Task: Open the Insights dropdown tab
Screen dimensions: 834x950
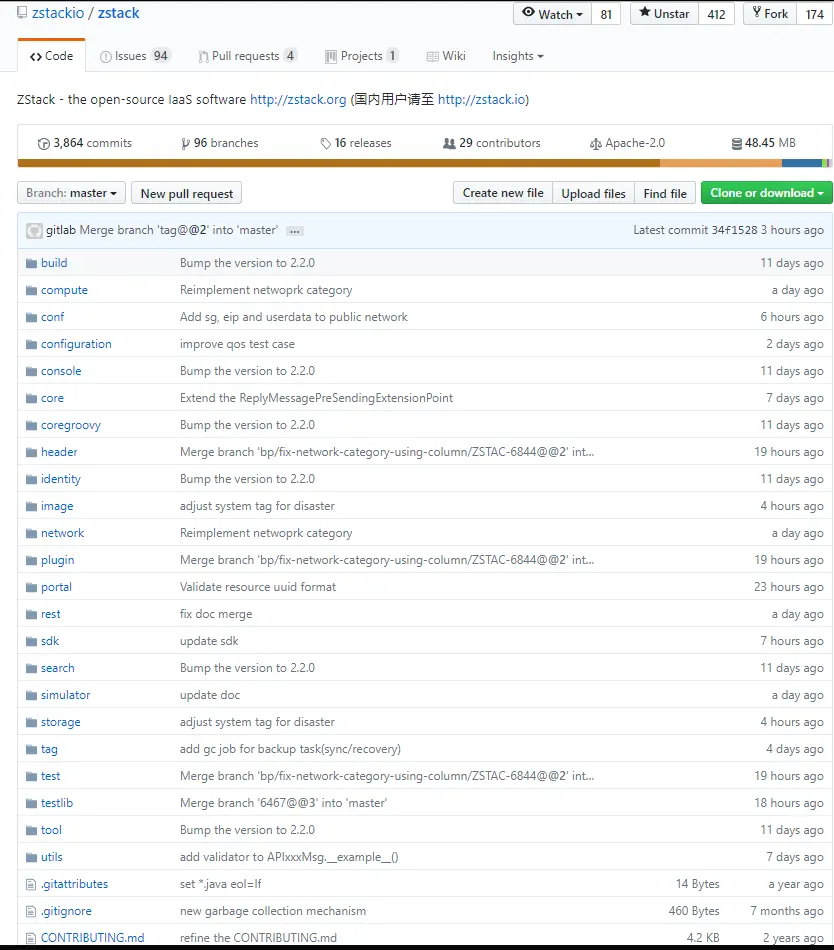Action: [x=518, y=56]
